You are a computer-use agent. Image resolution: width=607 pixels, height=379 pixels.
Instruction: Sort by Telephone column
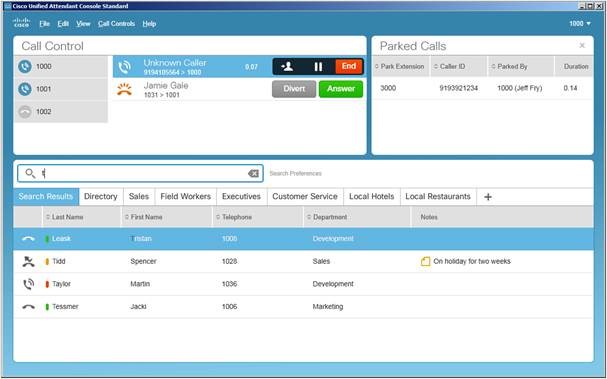click(257, 217)
